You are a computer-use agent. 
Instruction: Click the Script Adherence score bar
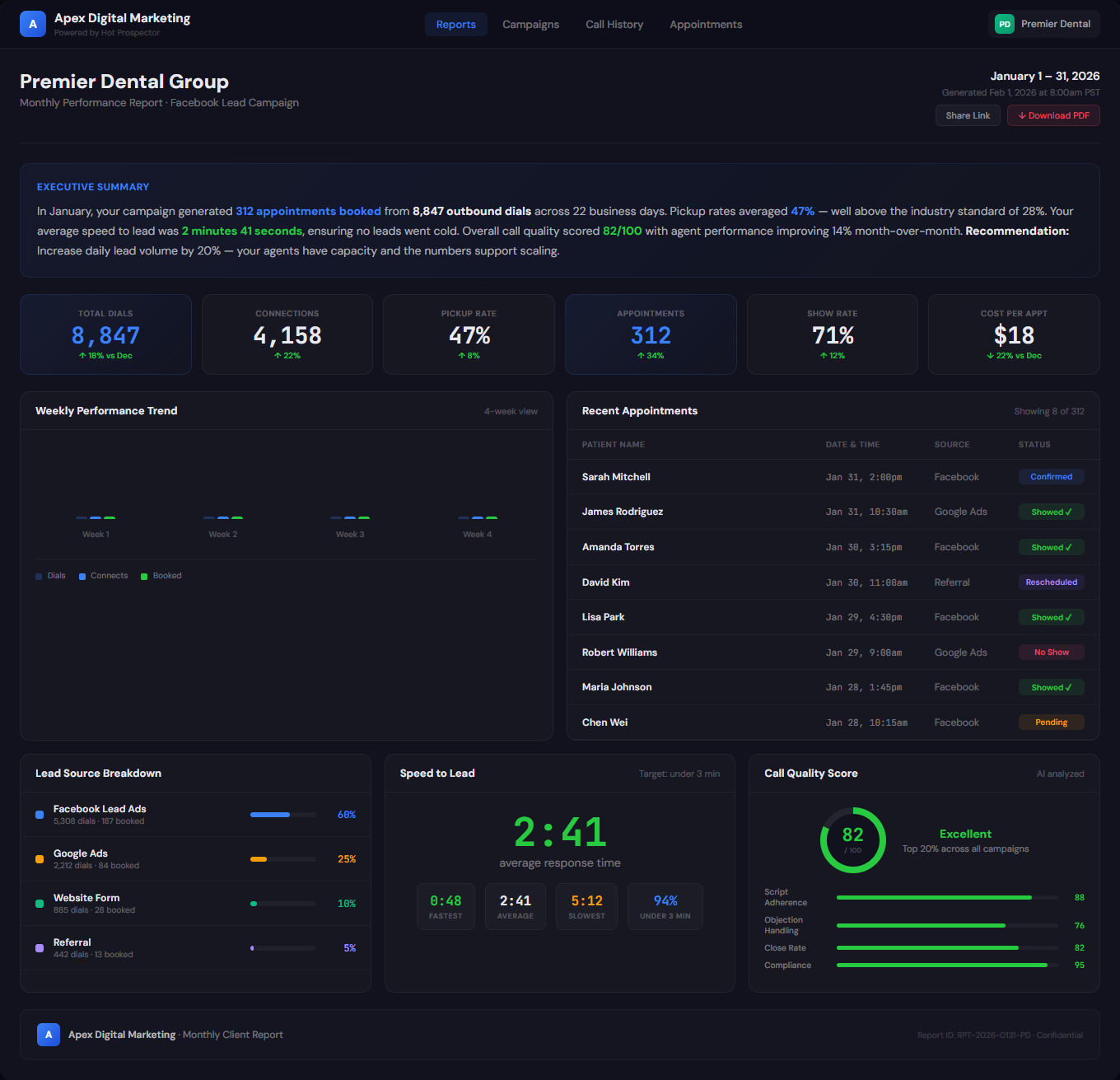[945, 897]
